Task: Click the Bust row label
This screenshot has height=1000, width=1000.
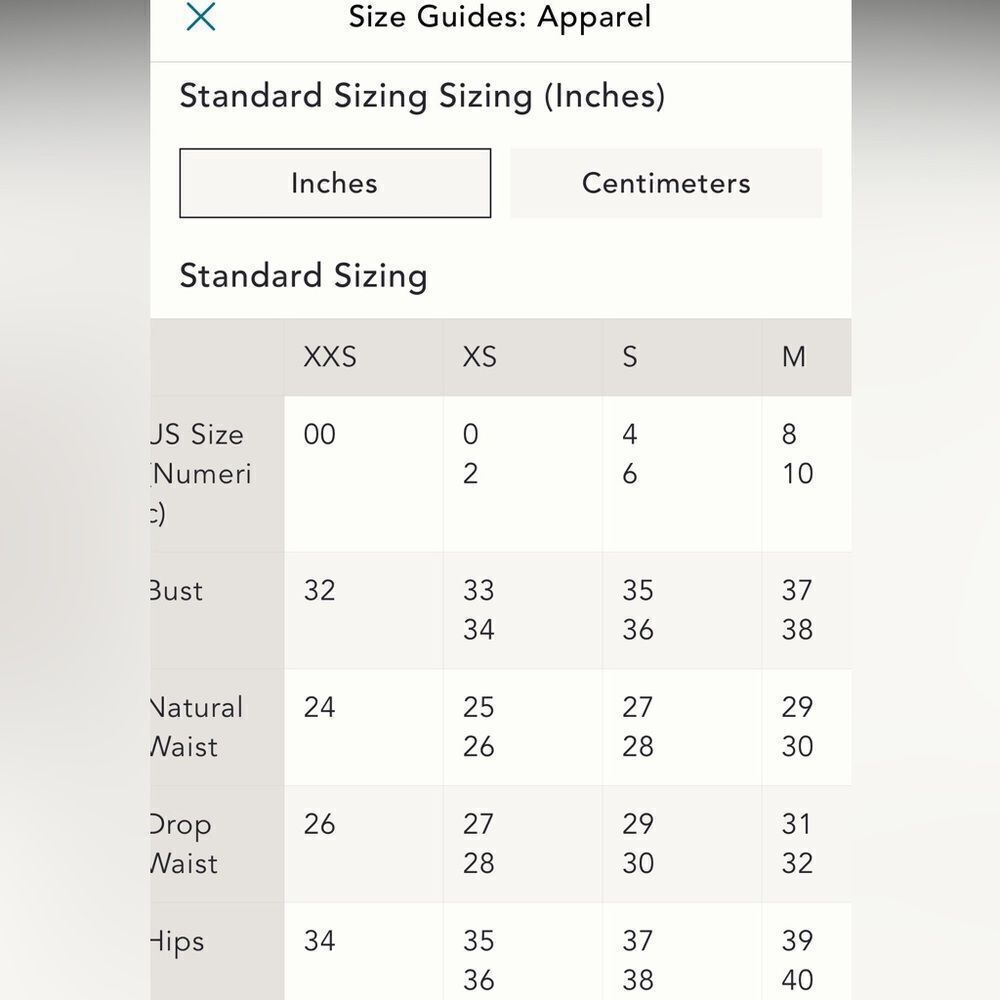Action: click(177, 591)
